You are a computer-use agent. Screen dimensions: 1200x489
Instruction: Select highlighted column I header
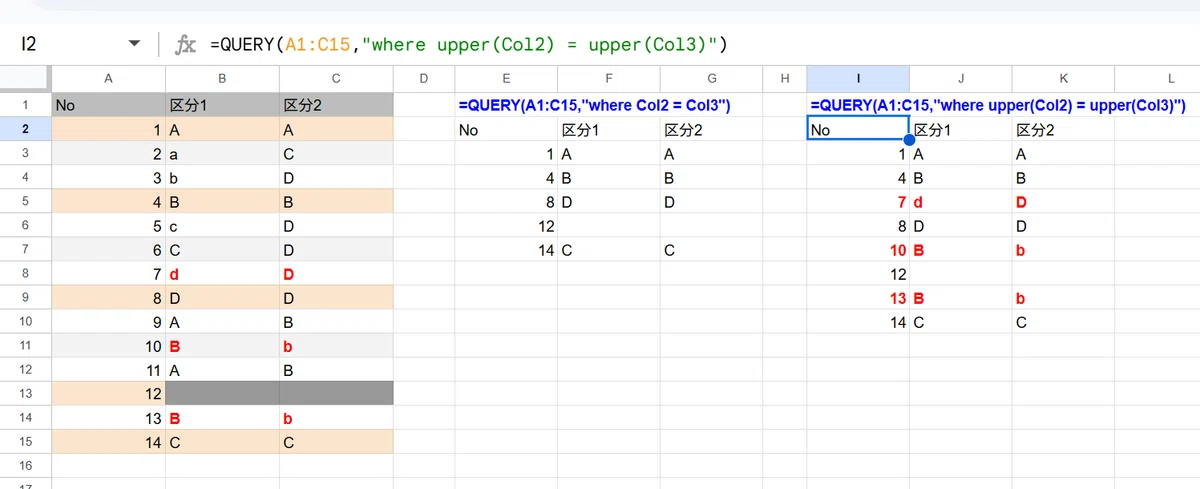click(858, 78)
